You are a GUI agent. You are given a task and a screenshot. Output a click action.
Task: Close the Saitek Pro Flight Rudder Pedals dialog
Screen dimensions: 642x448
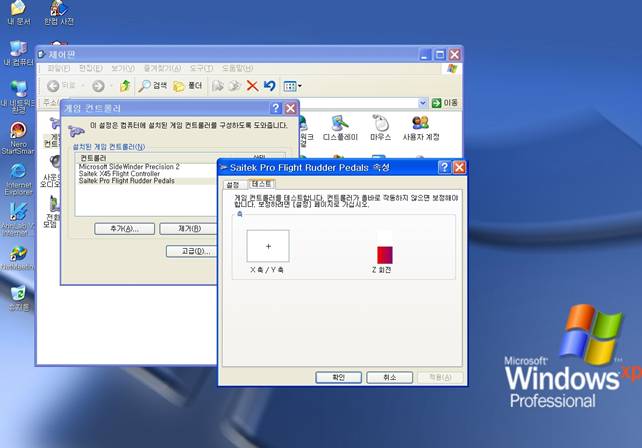[459, 167]
